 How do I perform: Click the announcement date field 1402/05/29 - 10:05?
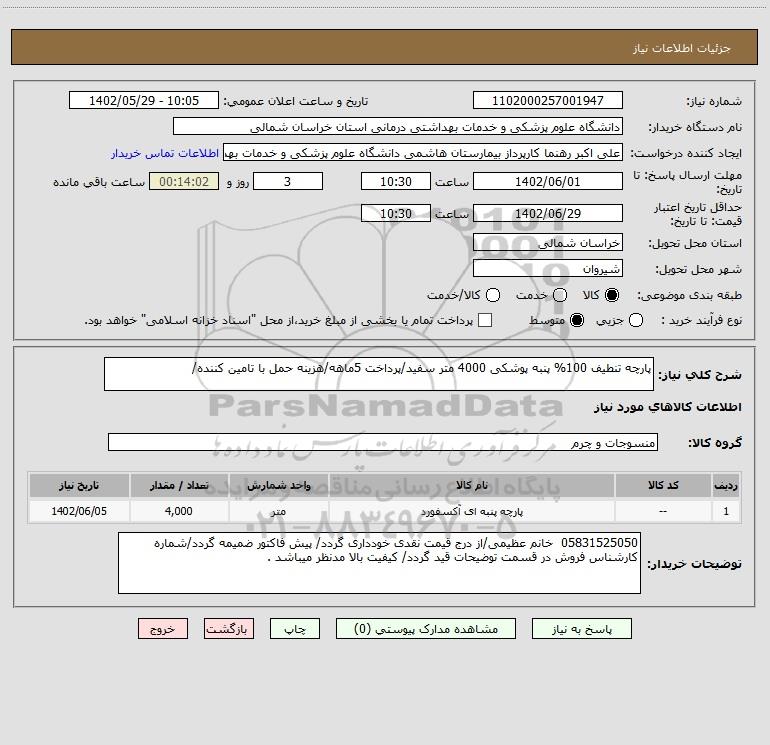[x=143, y=101]
